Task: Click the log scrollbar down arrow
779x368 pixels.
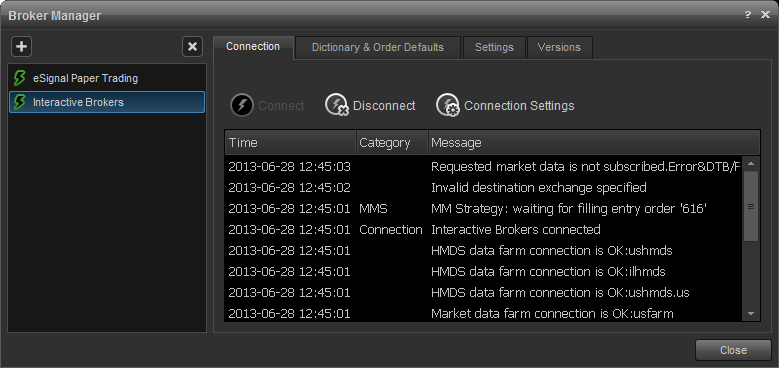Action: click(751, 313)
